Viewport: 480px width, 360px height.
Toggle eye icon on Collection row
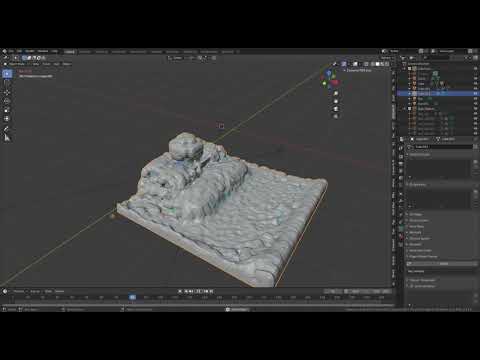coord(476,69)
